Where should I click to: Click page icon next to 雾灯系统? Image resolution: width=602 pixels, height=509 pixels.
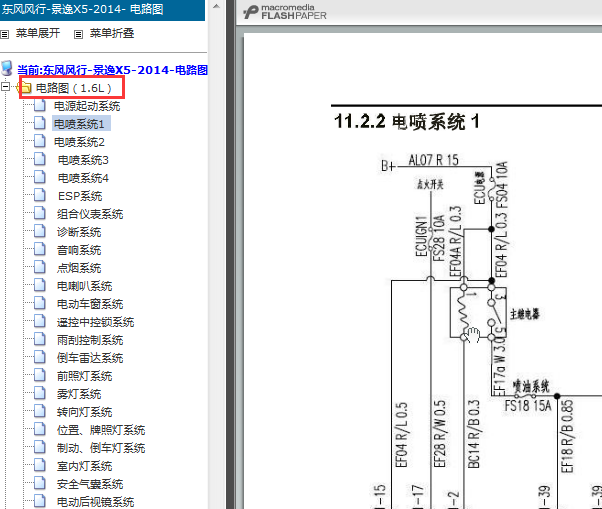click(40, 393)
